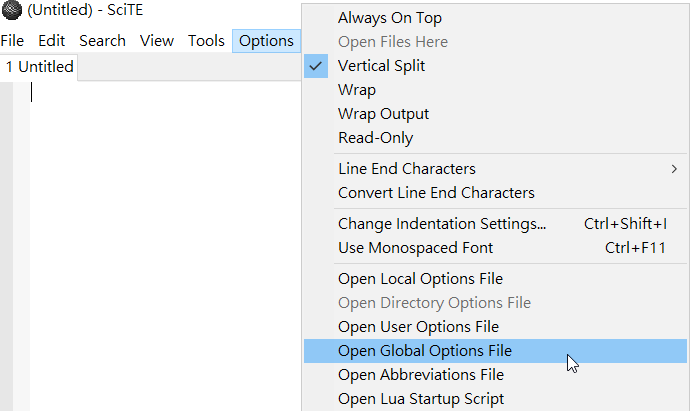Viewport: 690px width, 411px height.
Task: Select the 1 Untitled tab
Action: [39, 67]
